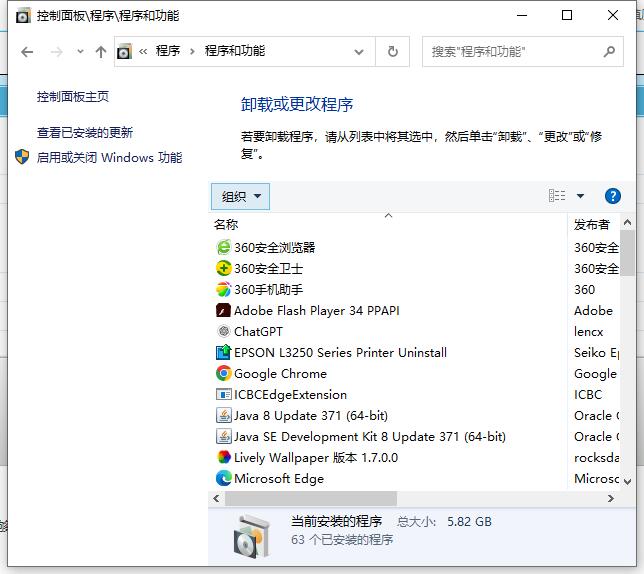Click the 程序 breadcrumb in address bar
The width and height of the screenshot is (644, 574).
168,51
